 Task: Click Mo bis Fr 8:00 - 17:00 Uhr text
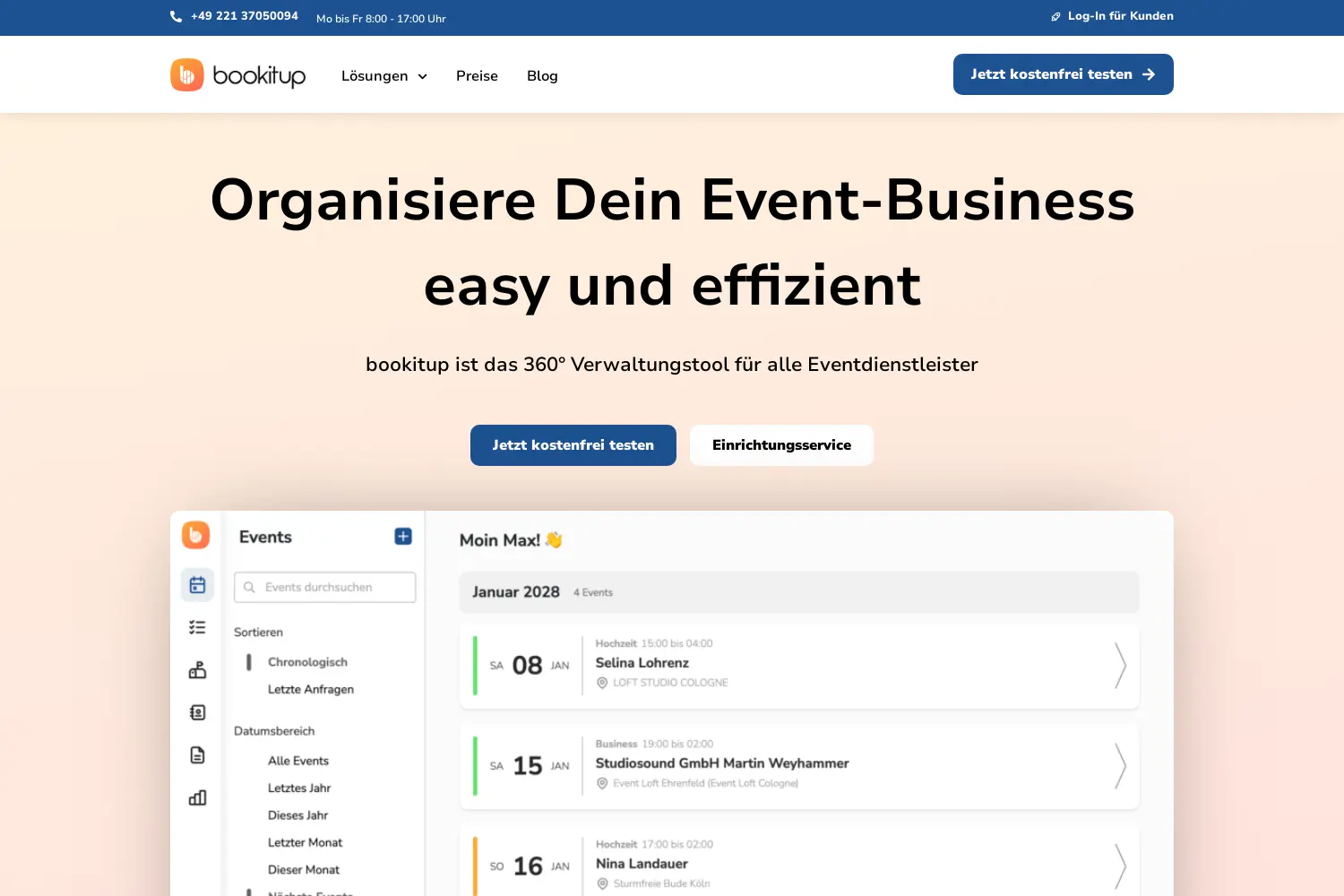click(381, 18)
